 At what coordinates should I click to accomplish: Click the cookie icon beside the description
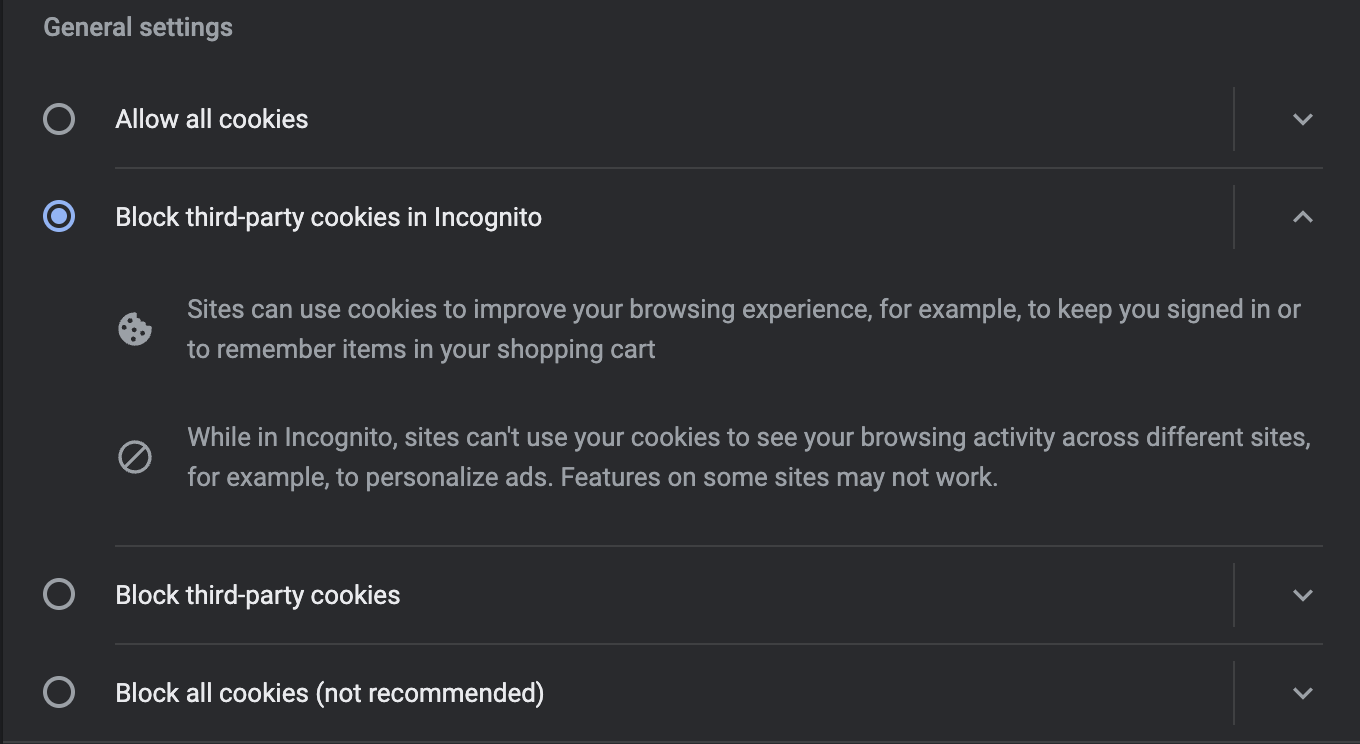[135, 329]
